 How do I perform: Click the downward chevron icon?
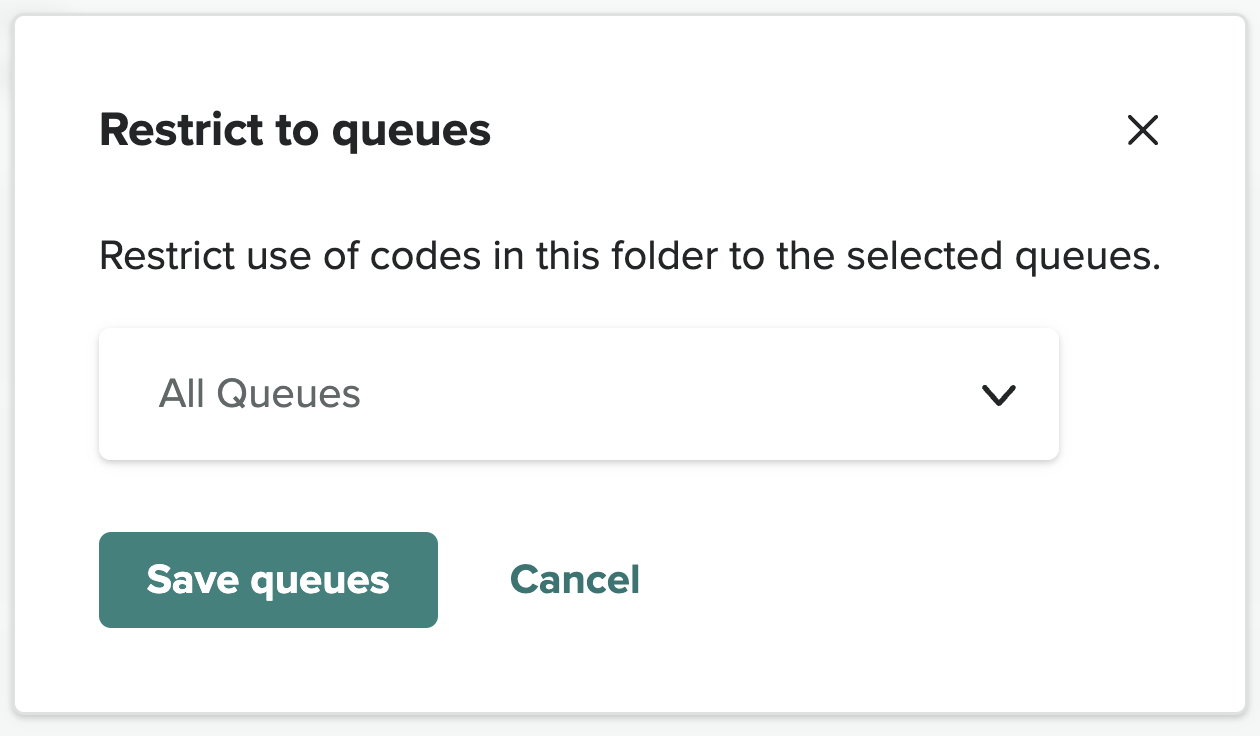point(998,395)
